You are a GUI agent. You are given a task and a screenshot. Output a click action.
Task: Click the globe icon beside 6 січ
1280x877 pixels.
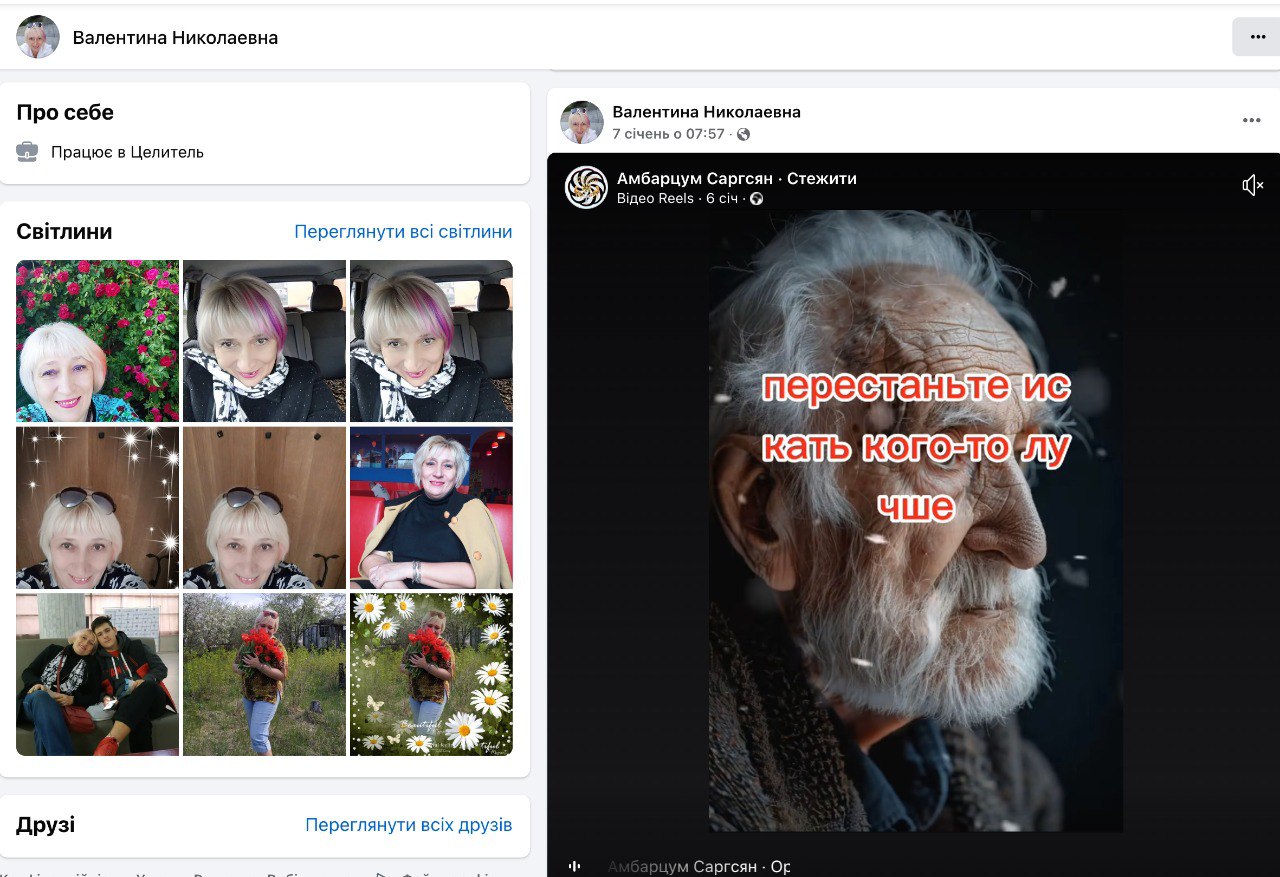[756, 198]
